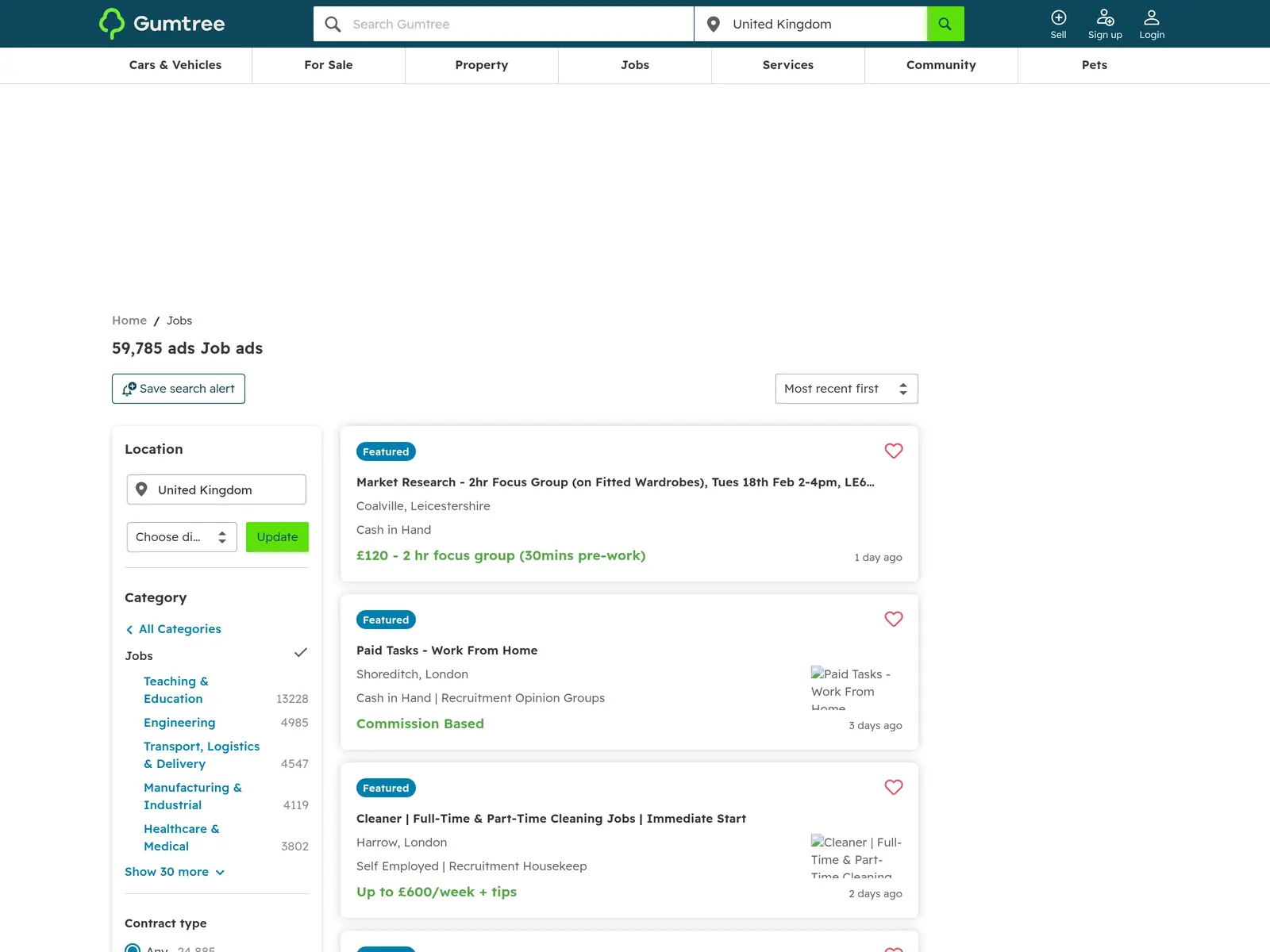Open the Most recent first sort dropdown

coord(847,389)
